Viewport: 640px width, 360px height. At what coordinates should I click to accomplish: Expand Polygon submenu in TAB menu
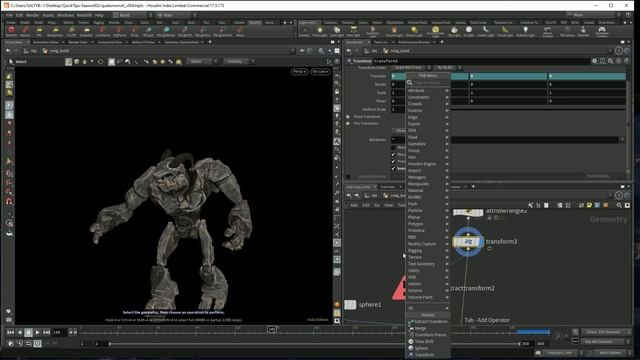click(x=428, y=224)
